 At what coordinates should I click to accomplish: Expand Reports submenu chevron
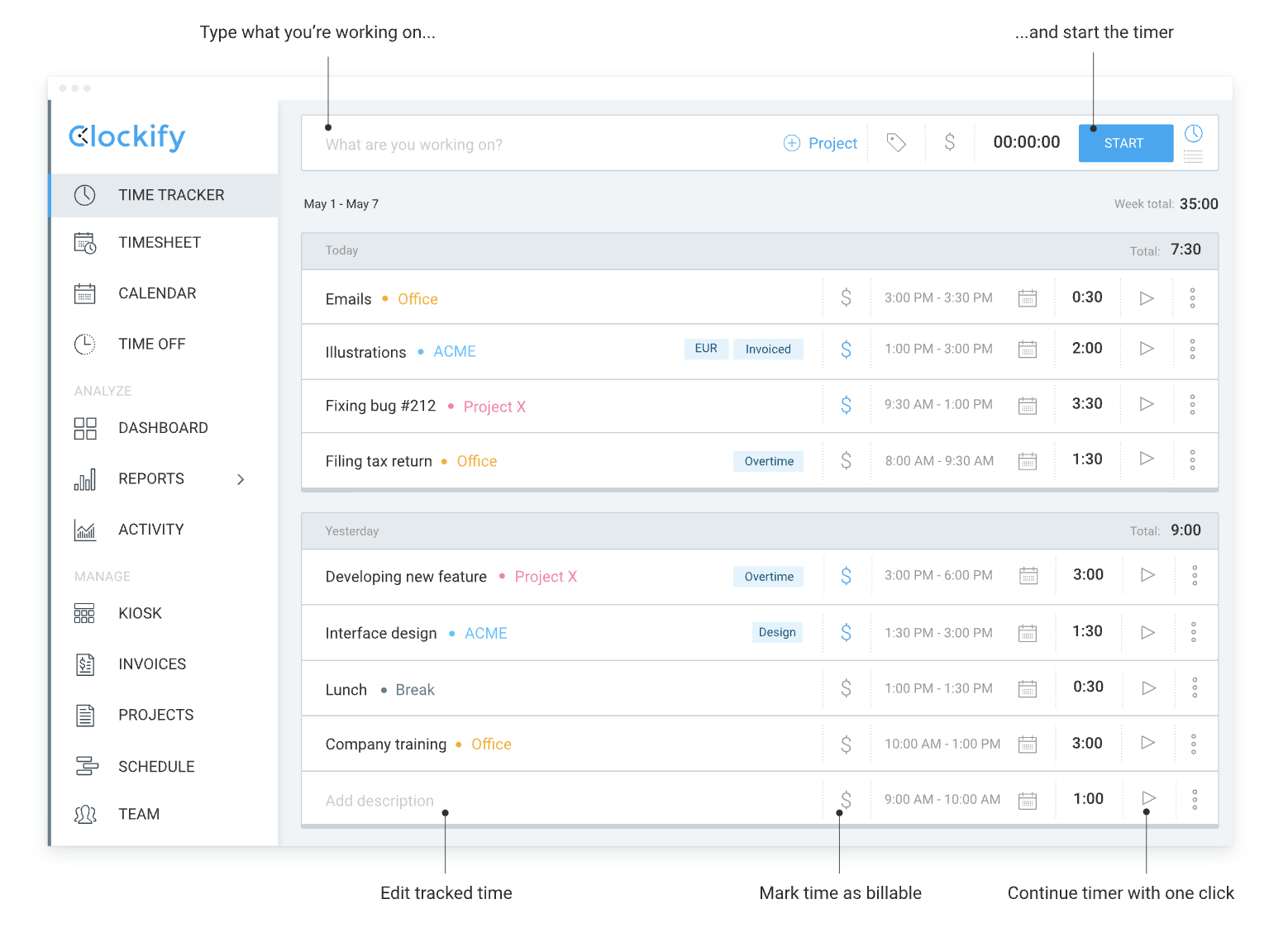coord(241,479)
